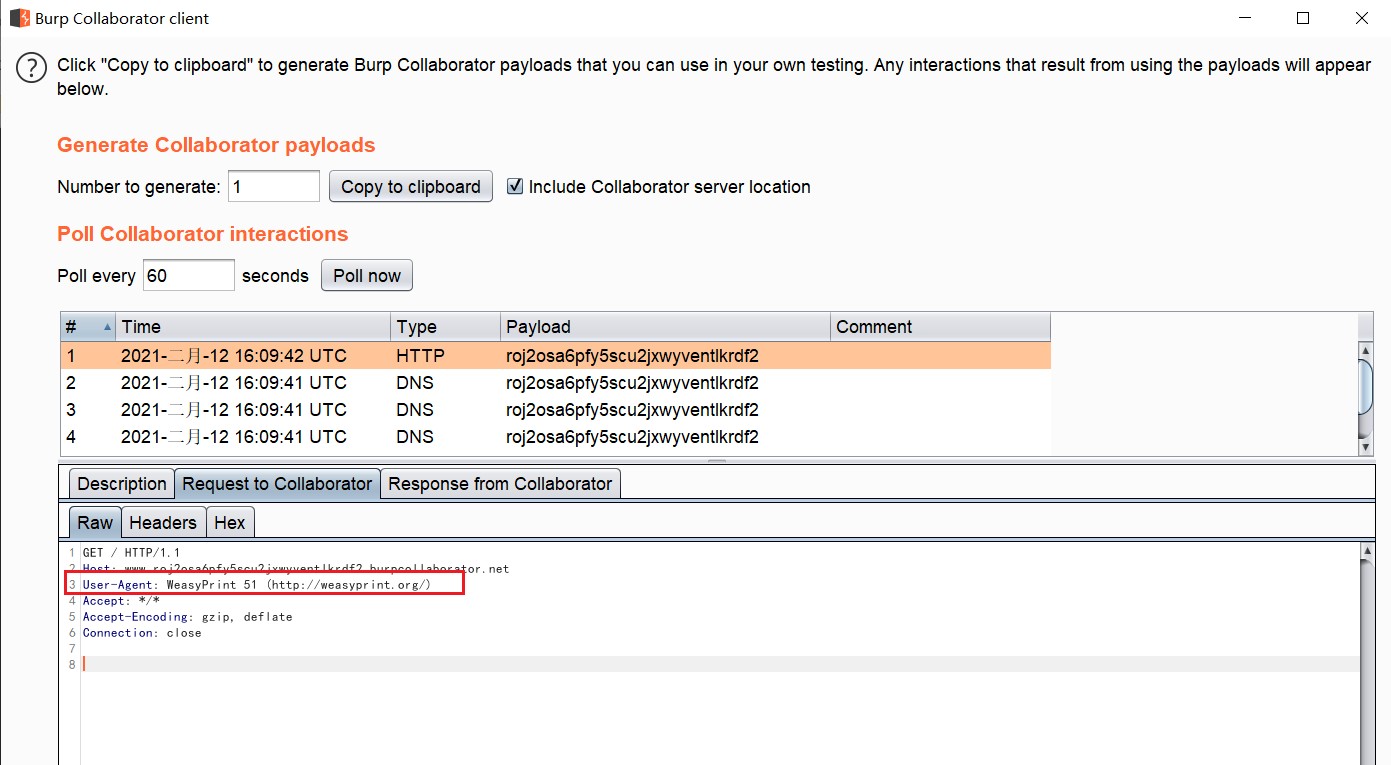1391x765 pixels.
Task: Click the Accept: */* header line
Action: pos(121,601)
